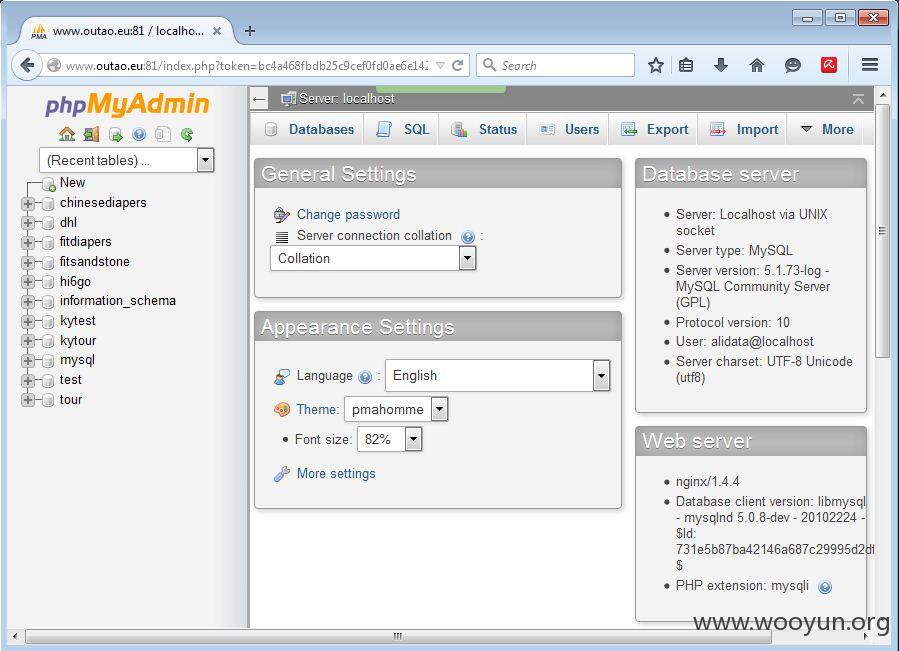This screenshot has height=651, width=899.
Task: Click the red Avira extension icon in toolbar
Action: [x=829, y=65]
